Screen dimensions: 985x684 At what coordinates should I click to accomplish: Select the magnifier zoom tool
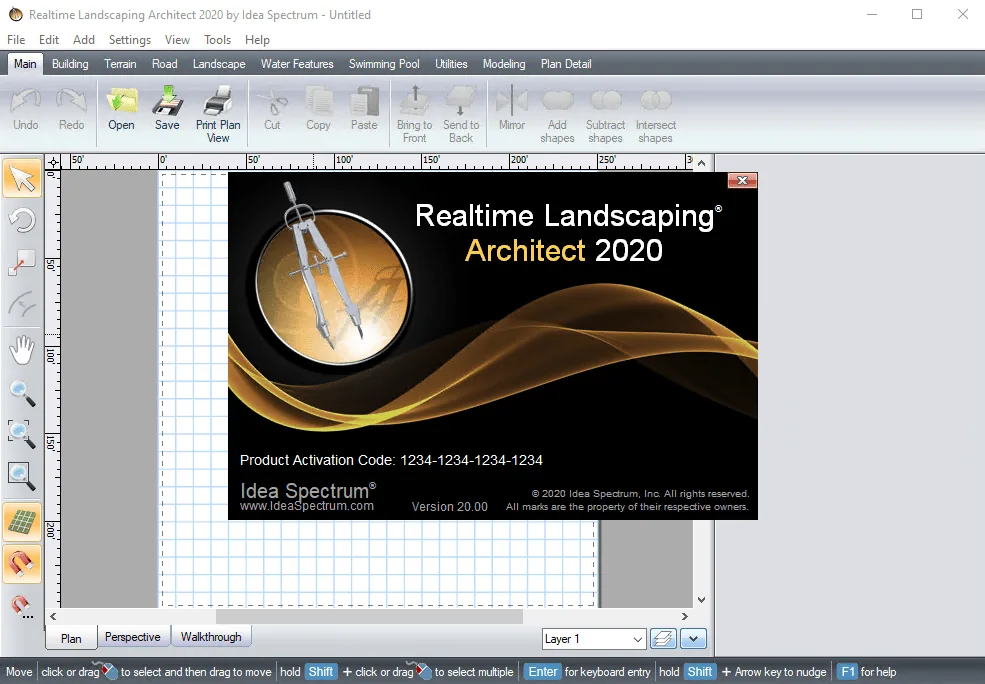23,393
